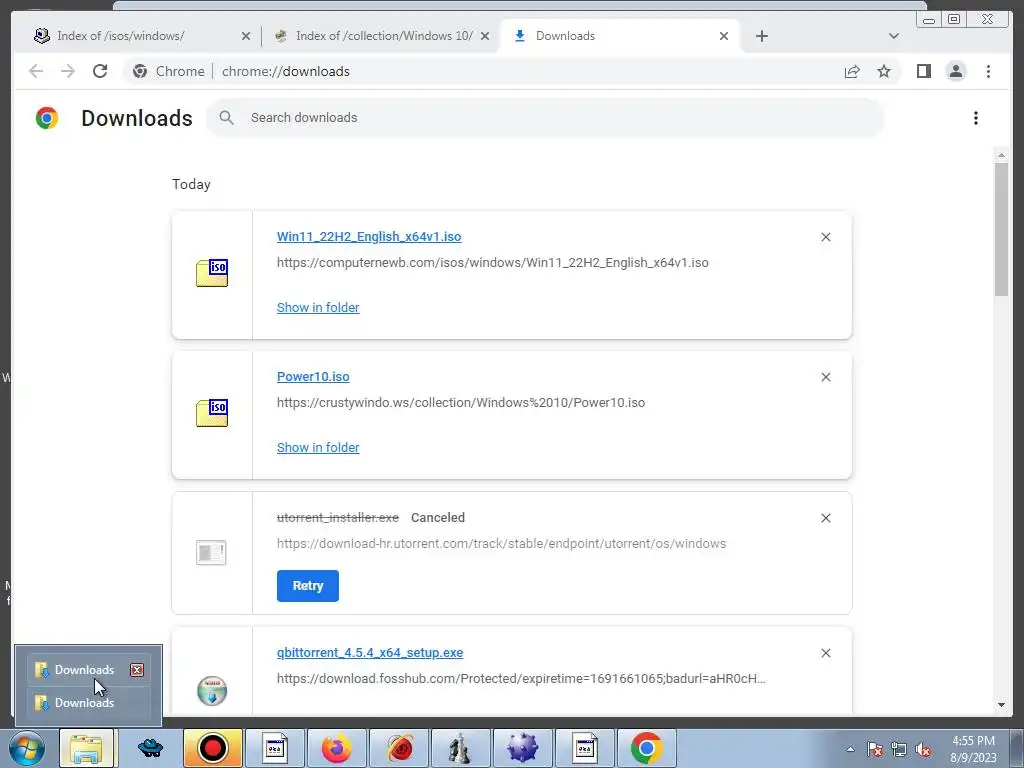
Task: Open Chrome's three-dot menu
Action: [x=988, y=71]
